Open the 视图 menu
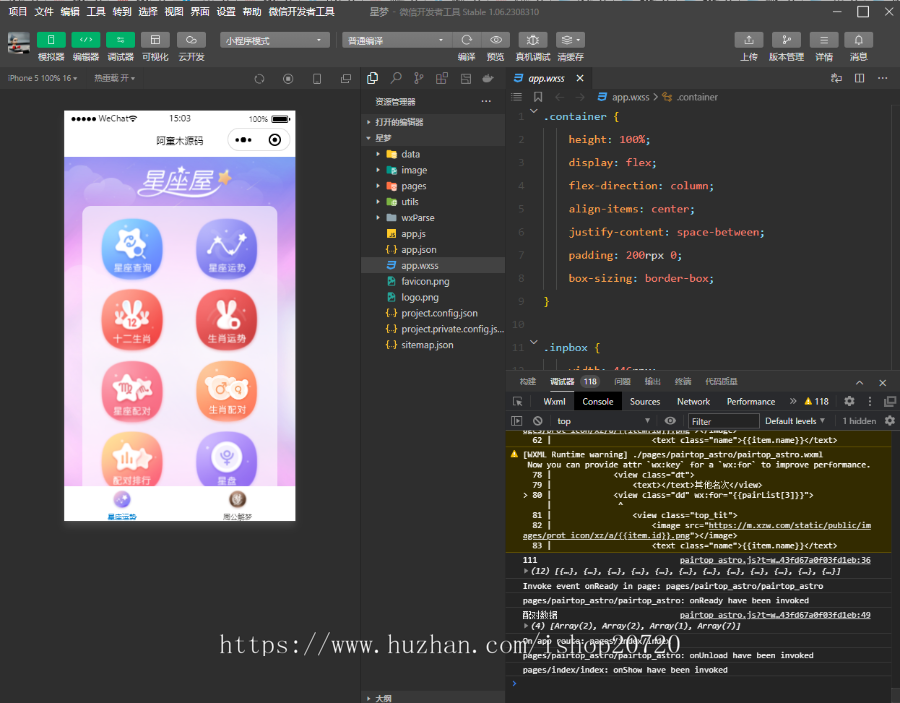This screenshot has height=703, width=900. coord(174,11)
